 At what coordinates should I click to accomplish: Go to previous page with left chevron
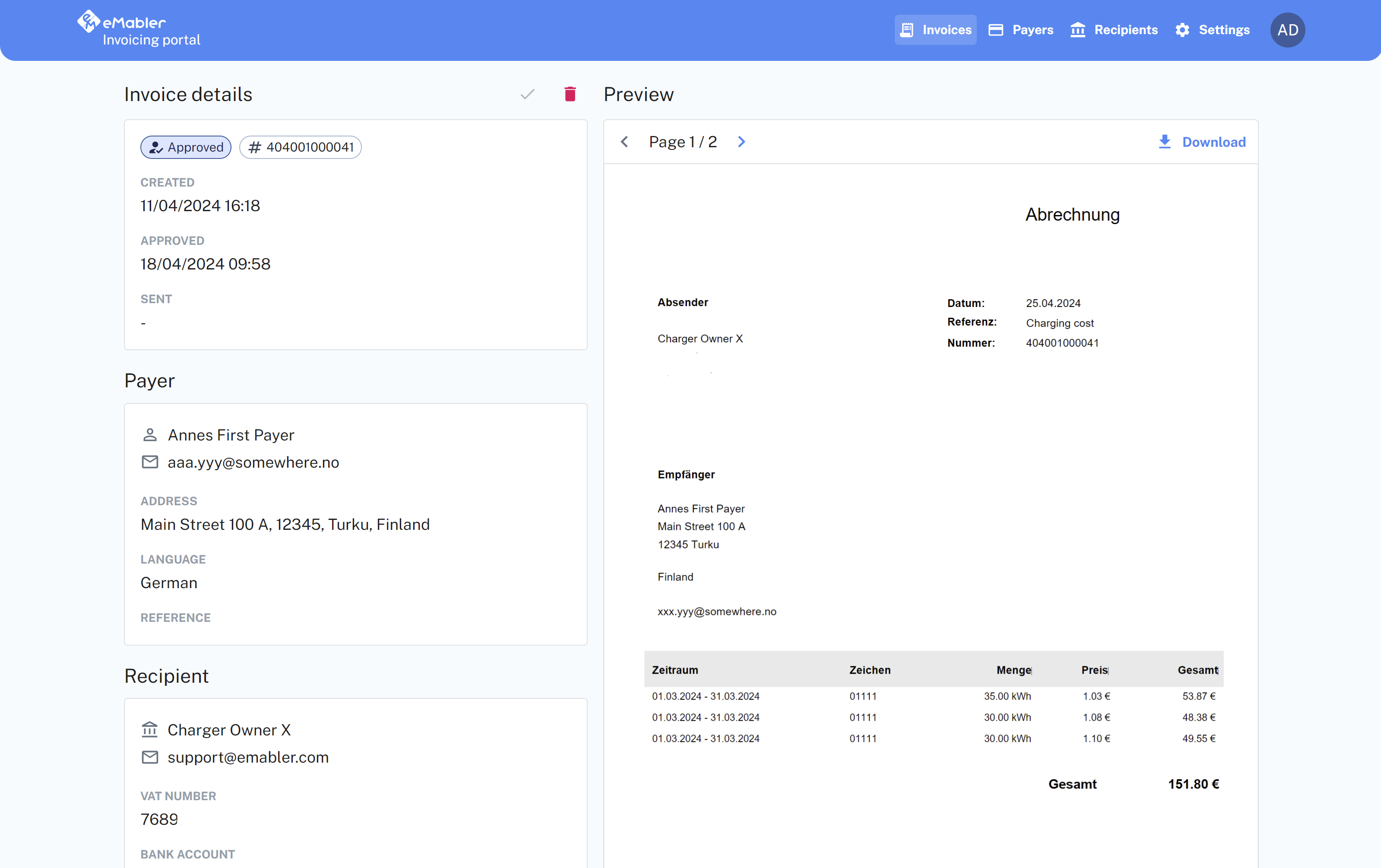pos(624,141)
